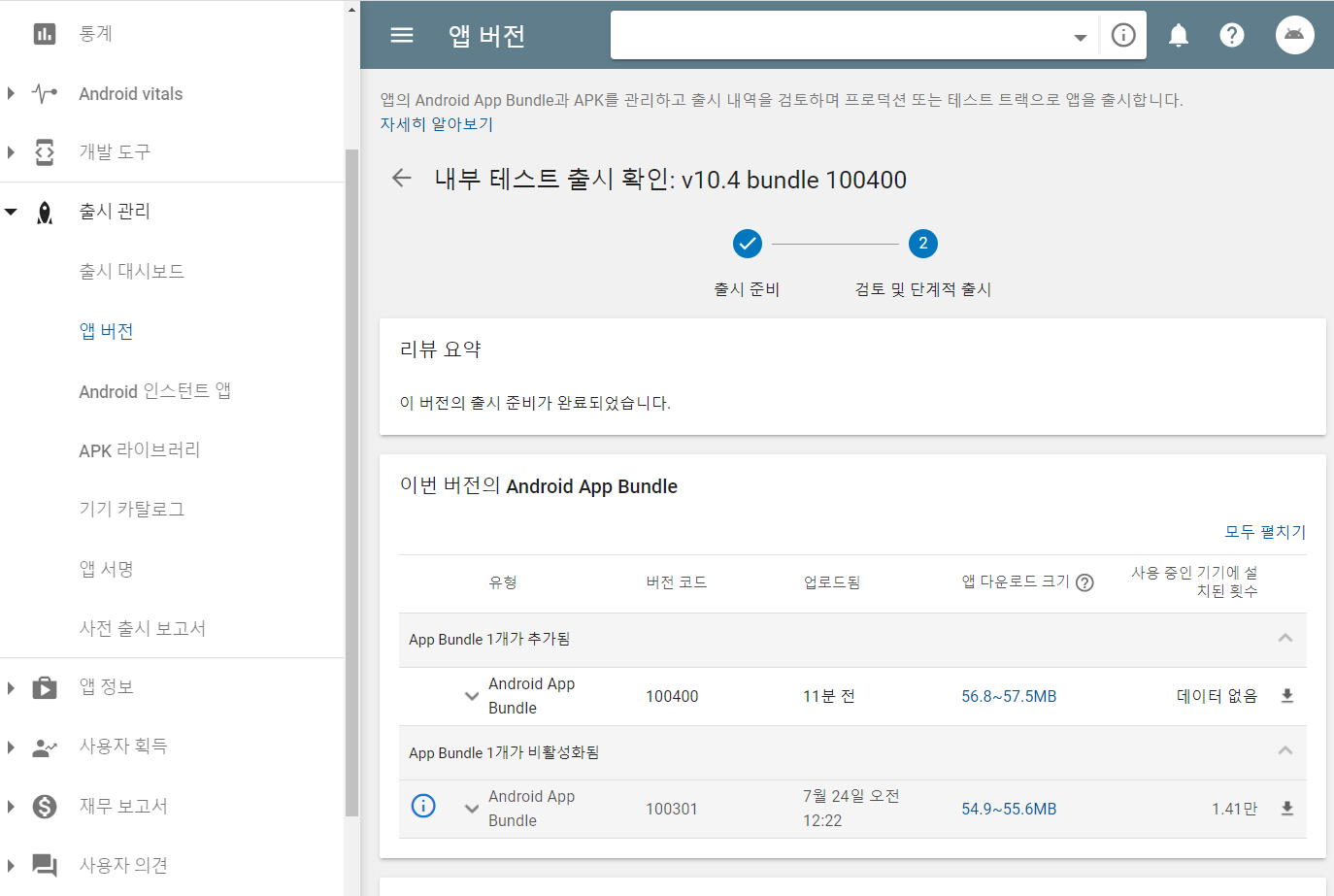Open 앱 서명 in the sidebar
Image resolution: width=1334 pixels, height=896 pixels.
[x=106, y=569]
